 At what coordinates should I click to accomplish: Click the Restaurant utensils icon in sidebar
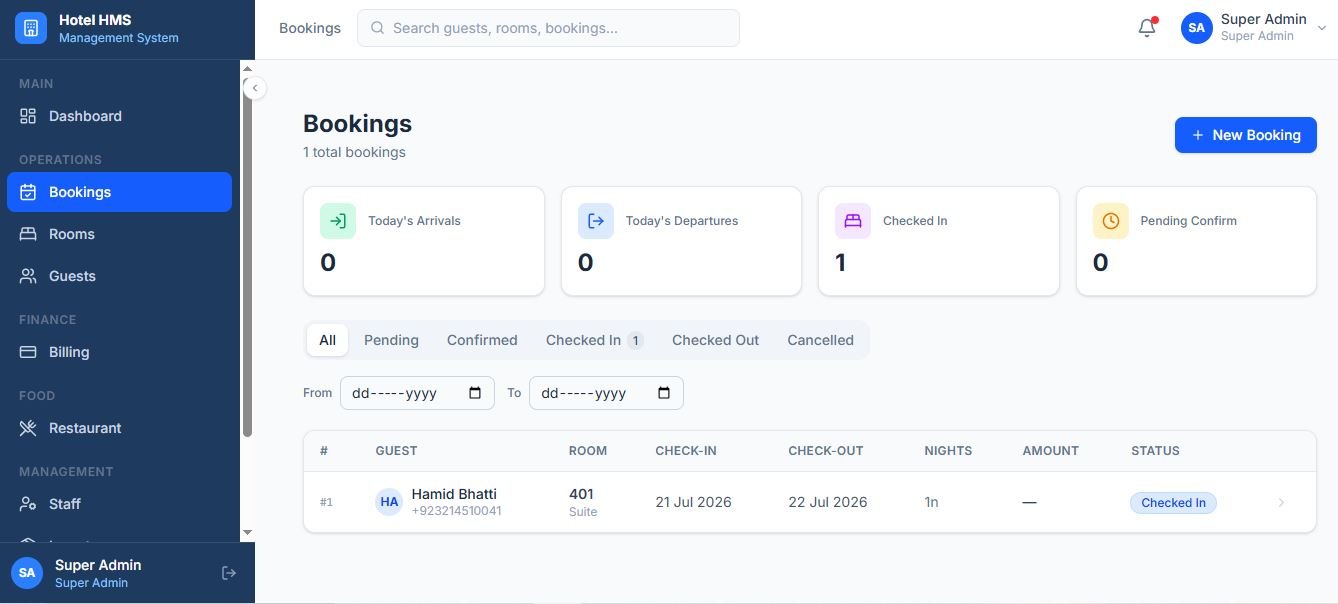[28, 428]
